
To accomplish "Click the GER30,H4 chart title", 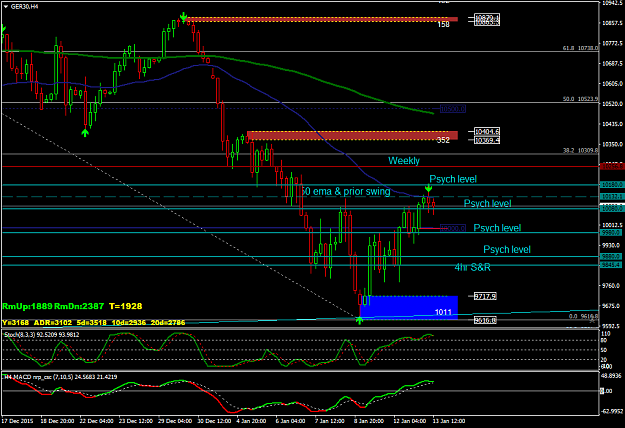I will [x=25, y=7].
